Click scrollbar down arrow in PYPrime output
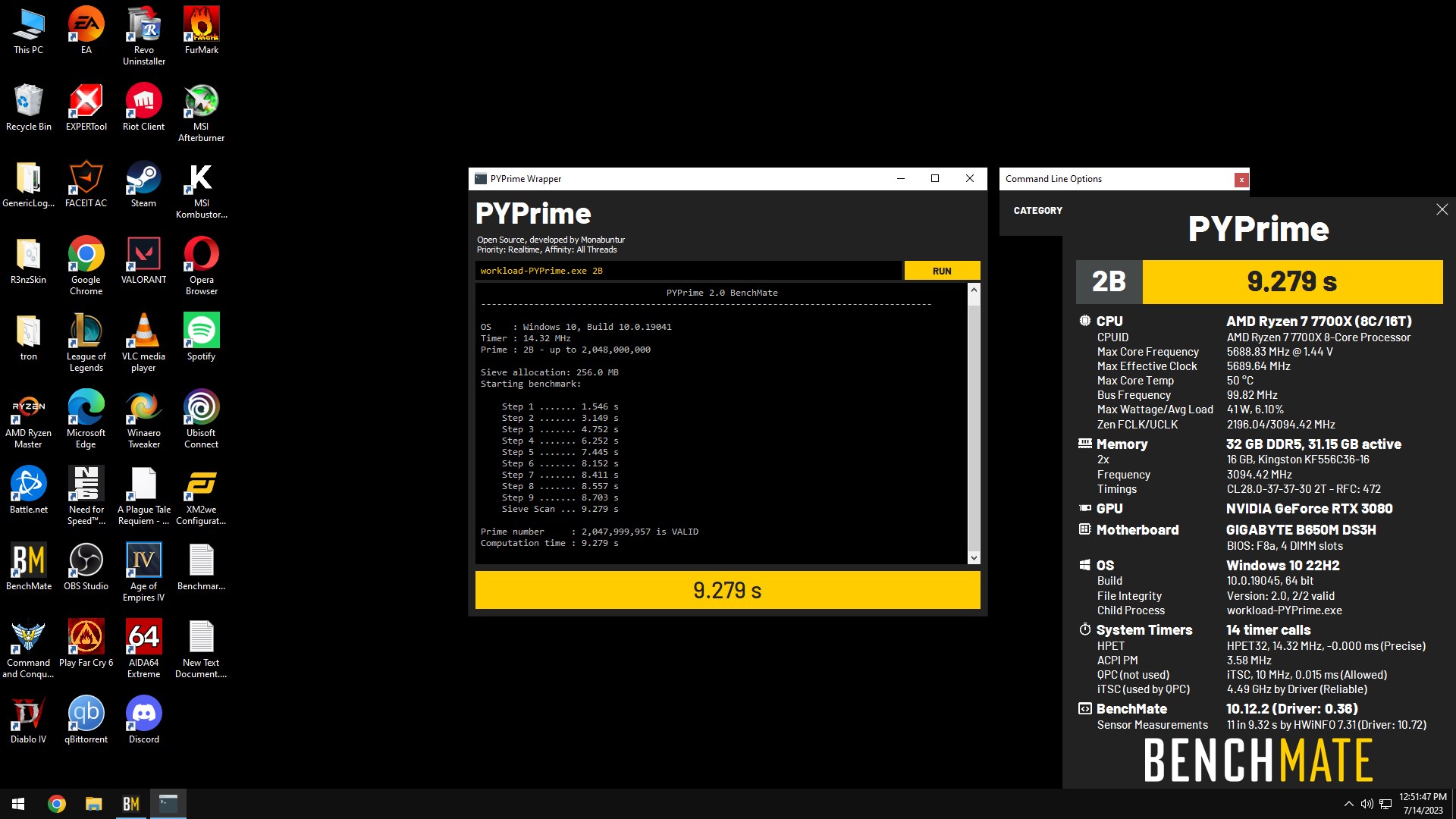Screen dimensions: 1456x819 tap(974, 557)
